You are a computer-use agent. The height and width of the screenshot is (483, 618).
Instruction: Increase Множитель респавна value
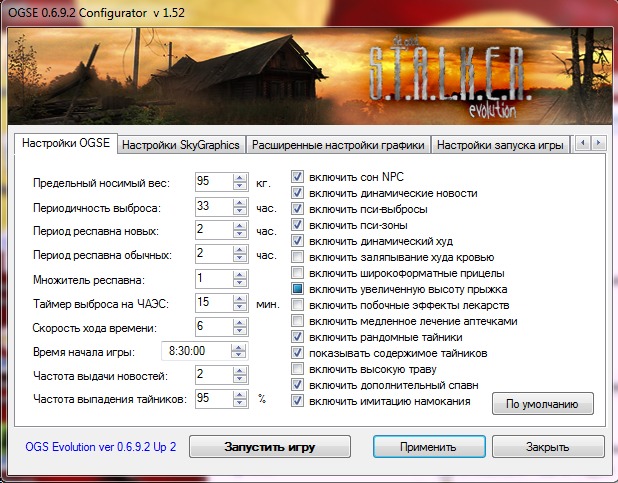point(240,275)
